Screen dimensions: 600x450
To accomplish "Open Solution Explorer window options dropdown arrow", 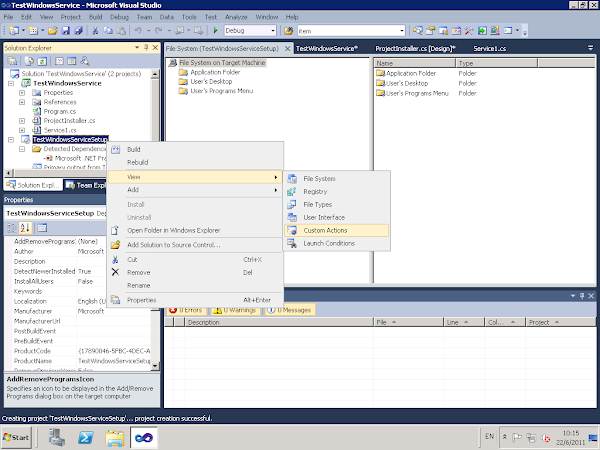I will pos(137,47).
